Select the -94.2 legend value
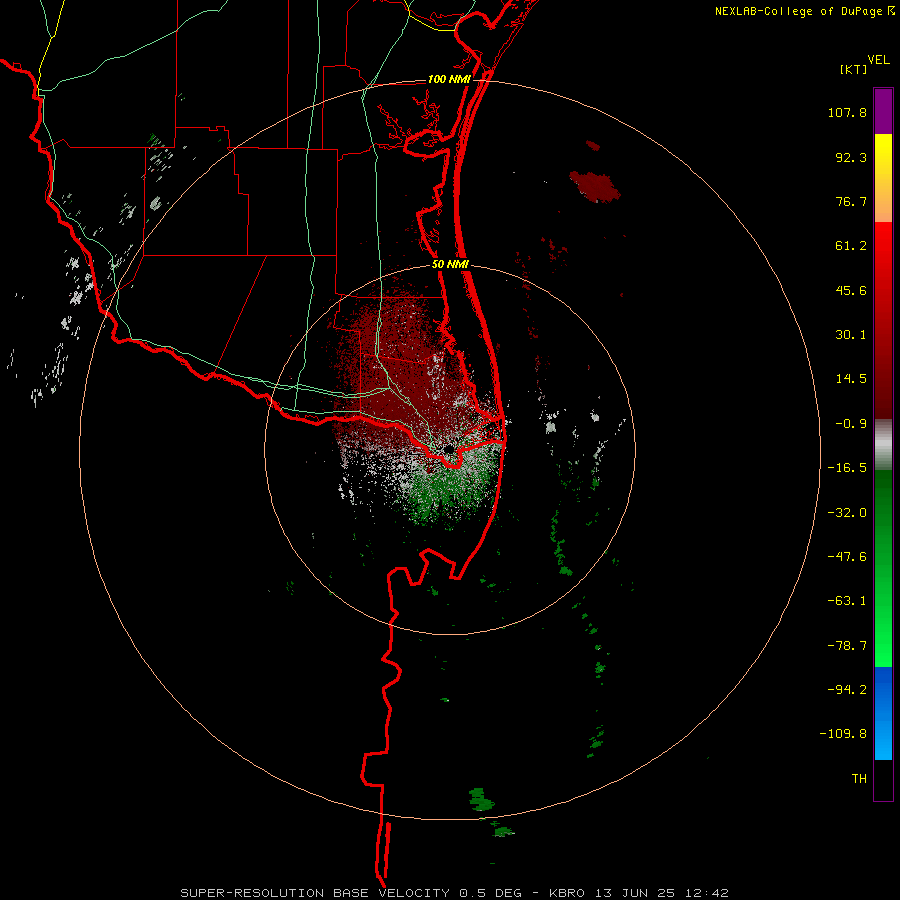 coord(847,690)
